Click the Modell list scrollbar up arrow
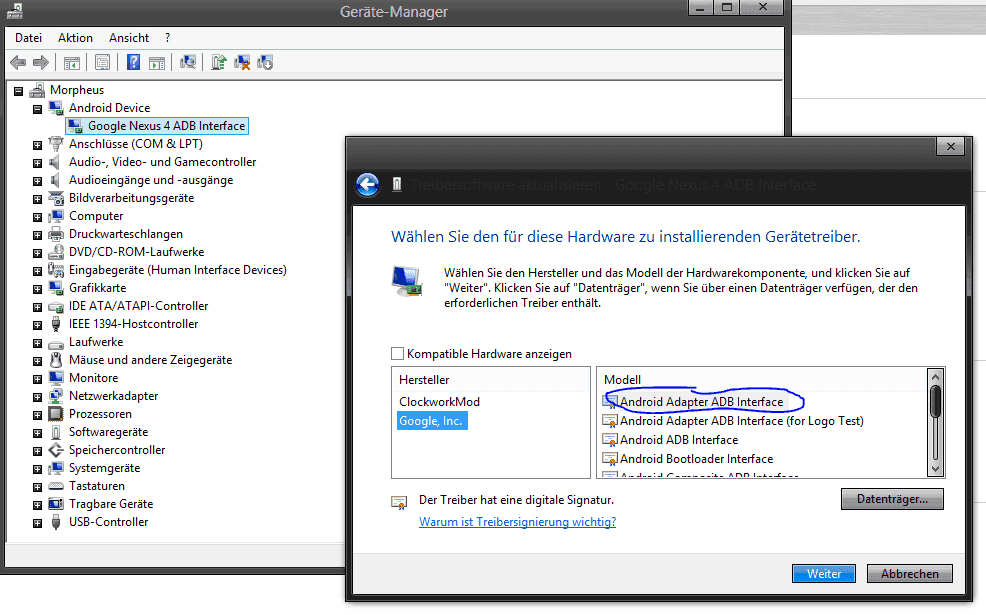986x615 pixels. tap(935, 377)
